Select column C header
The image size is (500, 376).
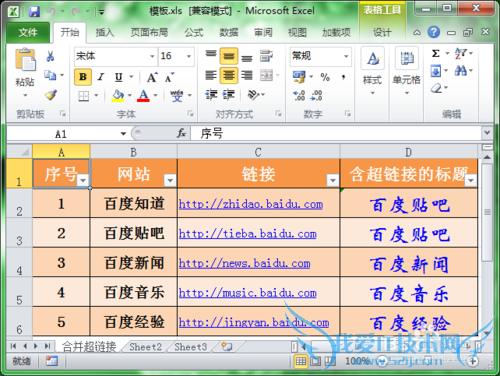tap(258, 152)
